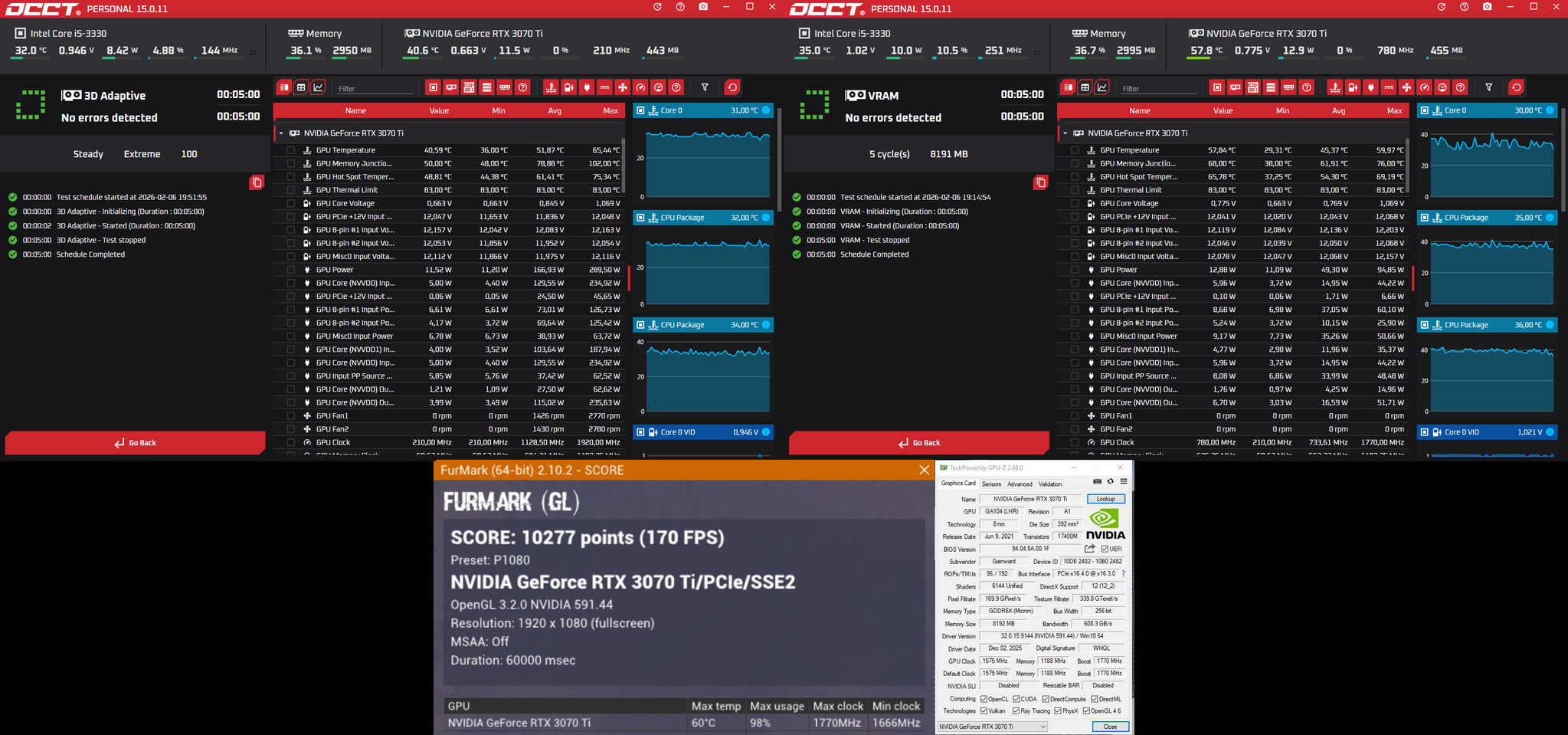Reset sensor statistics in 3D Adaptive window
The height and width of the screenshot is (735, 1568).
click(732, 87)
